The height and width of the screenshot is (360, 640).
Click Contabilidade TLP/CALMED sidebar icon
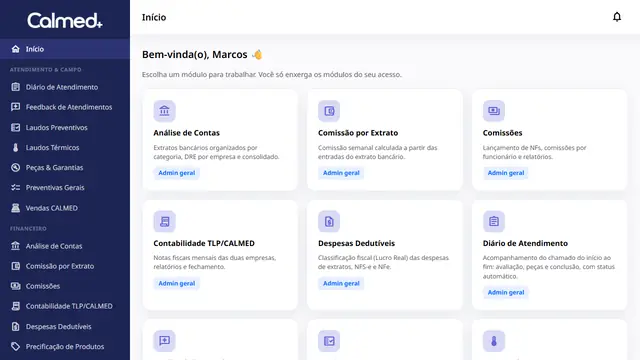click(x=16, y=306)
